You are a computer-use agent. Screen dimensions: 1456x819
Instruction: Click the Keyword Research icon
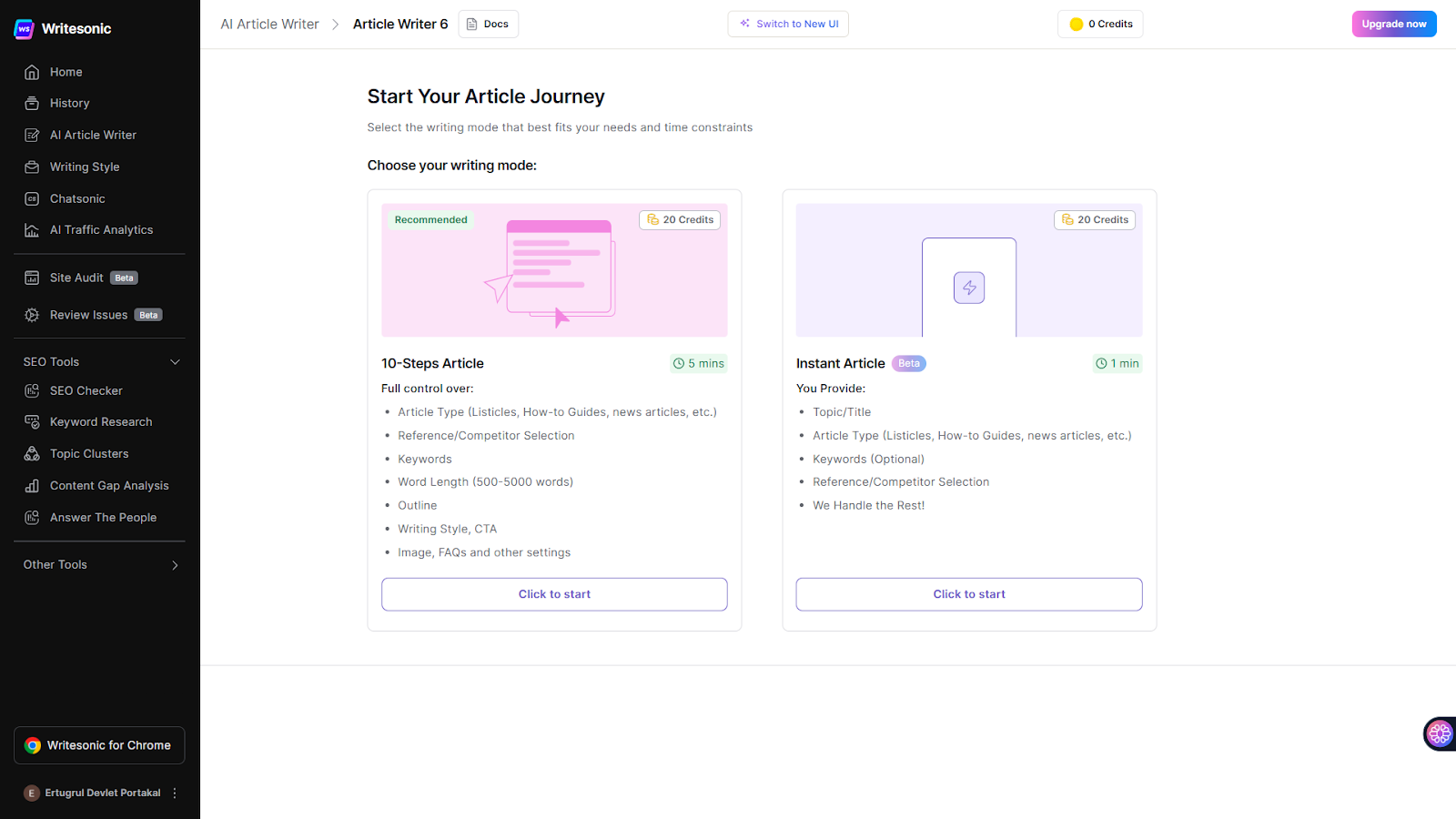[32, 422]
